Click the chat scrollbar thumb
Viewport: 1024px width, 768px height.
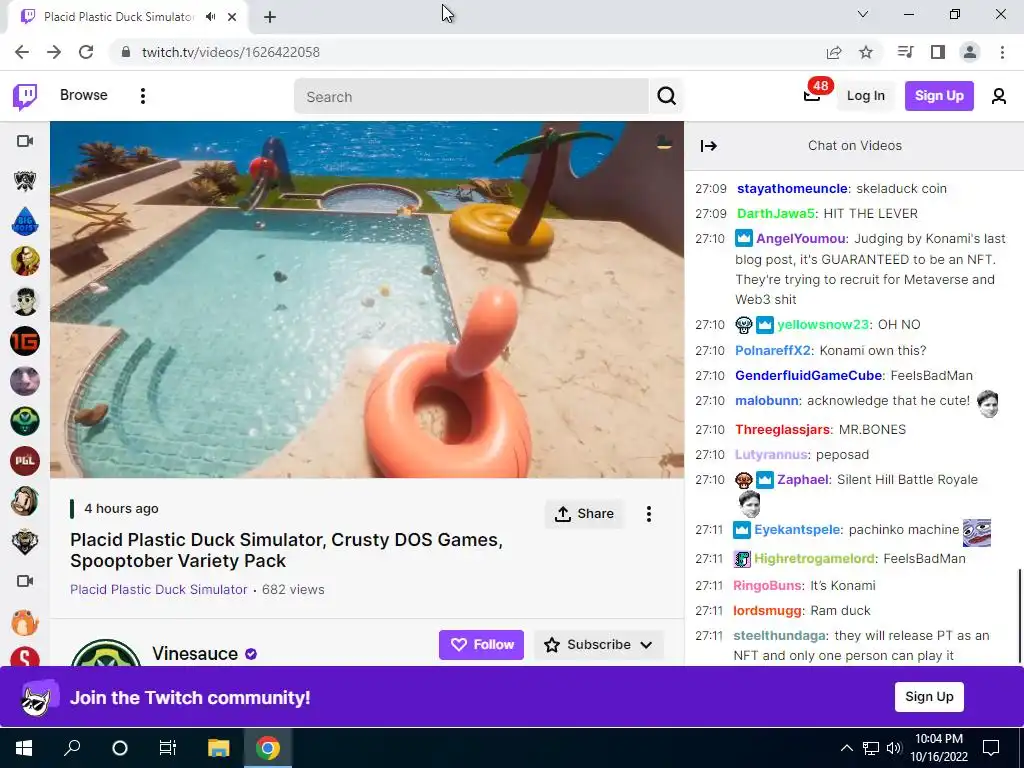tap(1019, 615)
